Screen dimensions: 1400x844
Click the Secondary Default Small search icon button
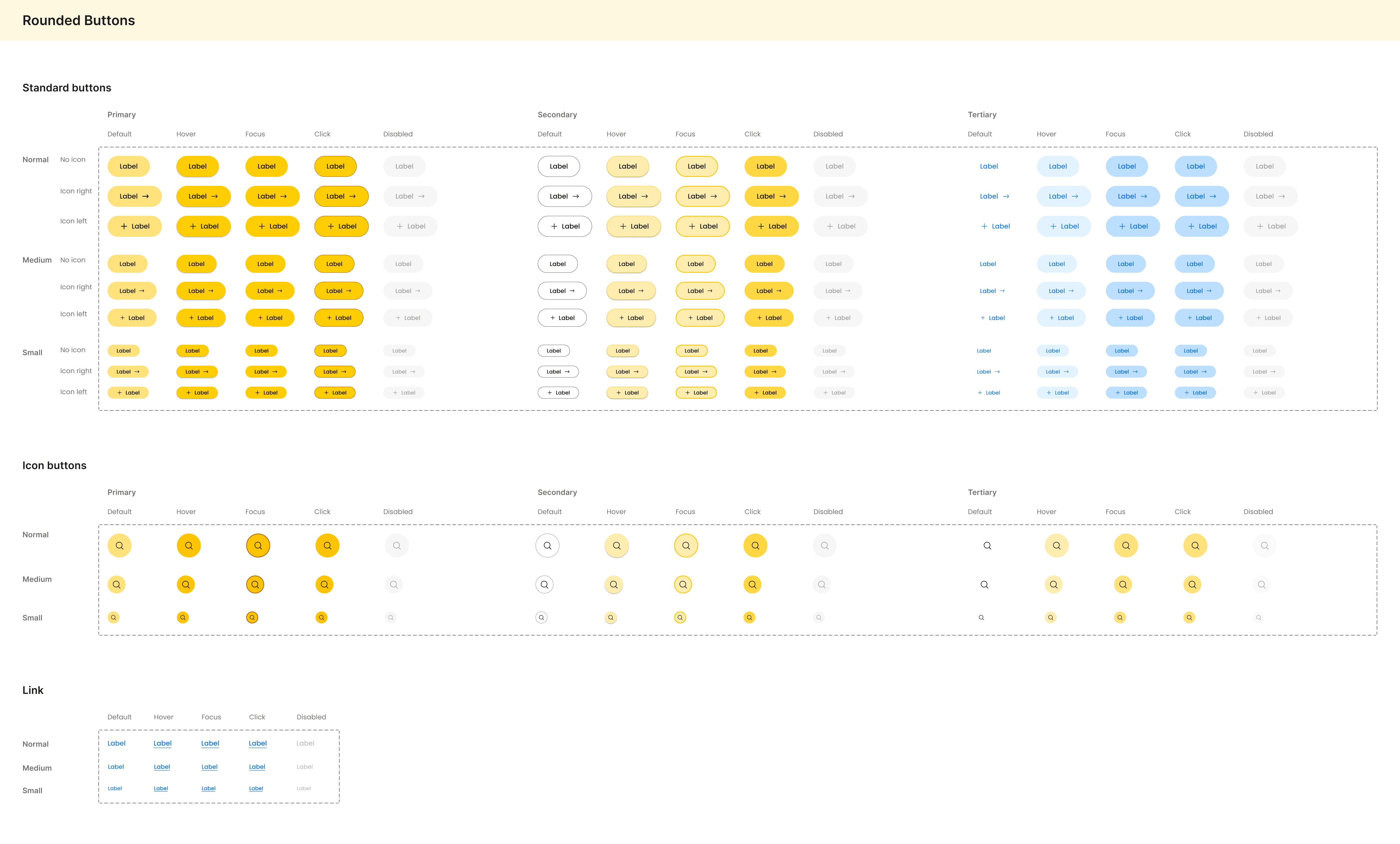(541, 617)
